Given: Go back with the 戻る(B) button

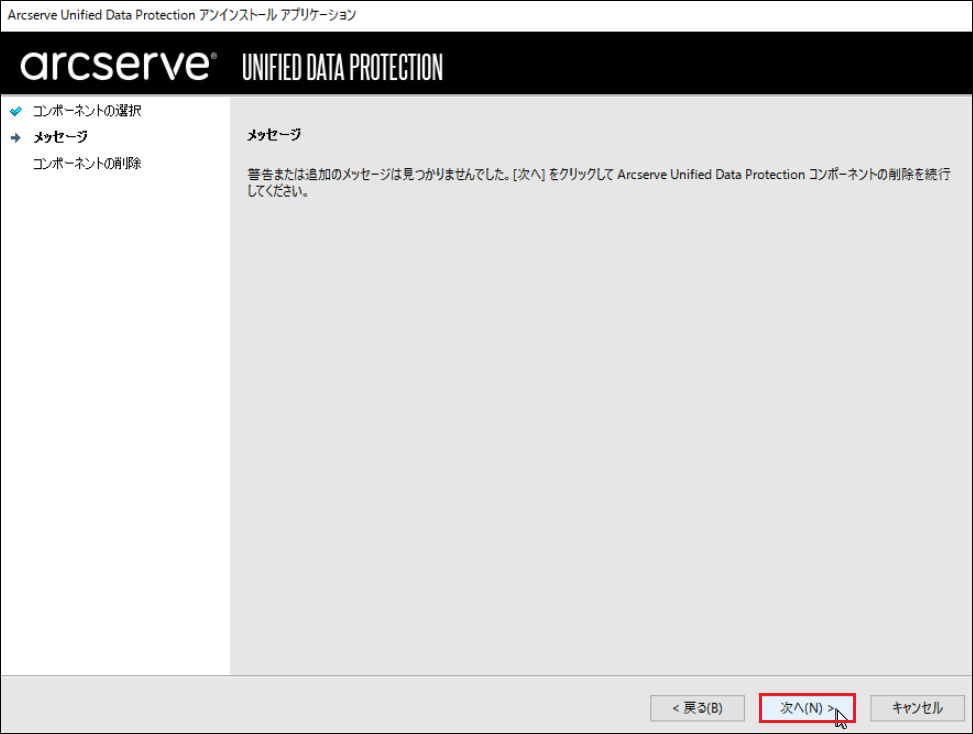Looking at the screenshot, I should pos(697,708).
